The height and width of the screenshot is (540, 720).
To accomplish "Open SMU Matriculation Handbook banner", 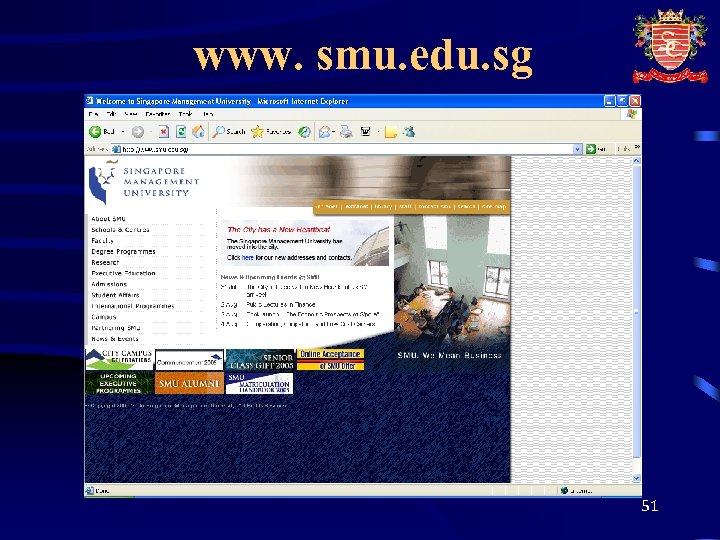I will tap(259, 383).
